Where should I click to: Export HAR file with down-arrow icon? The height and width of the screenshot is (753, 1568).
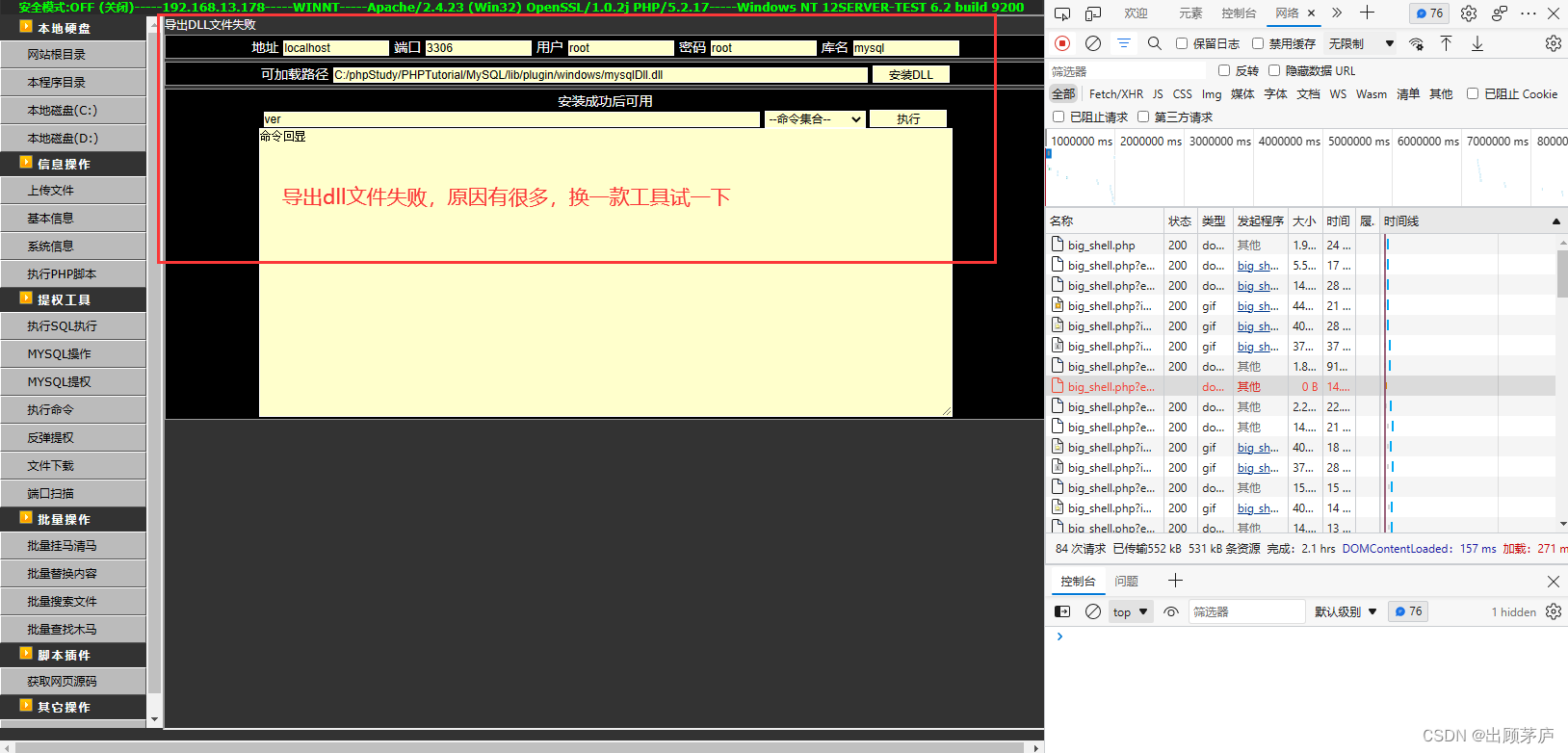pyautogui.click(x=1477, y=43)
